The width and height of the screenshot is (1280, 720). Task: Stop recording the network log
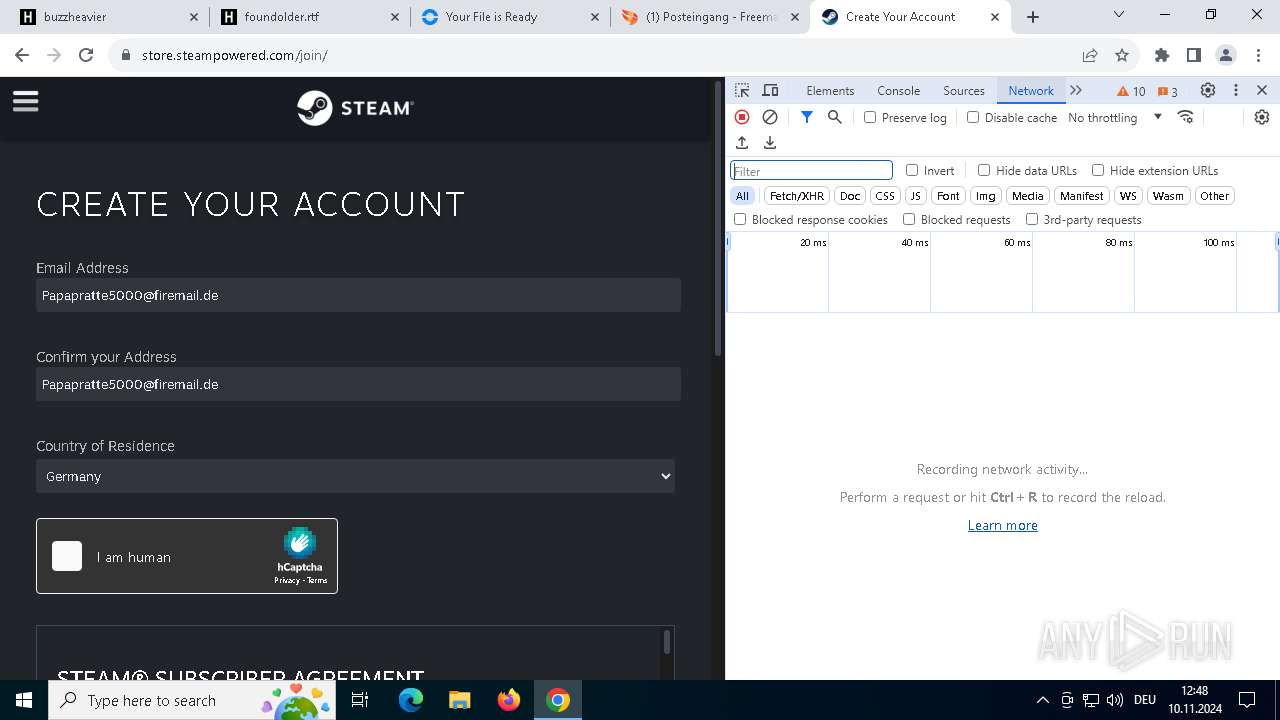pos(742,117)
